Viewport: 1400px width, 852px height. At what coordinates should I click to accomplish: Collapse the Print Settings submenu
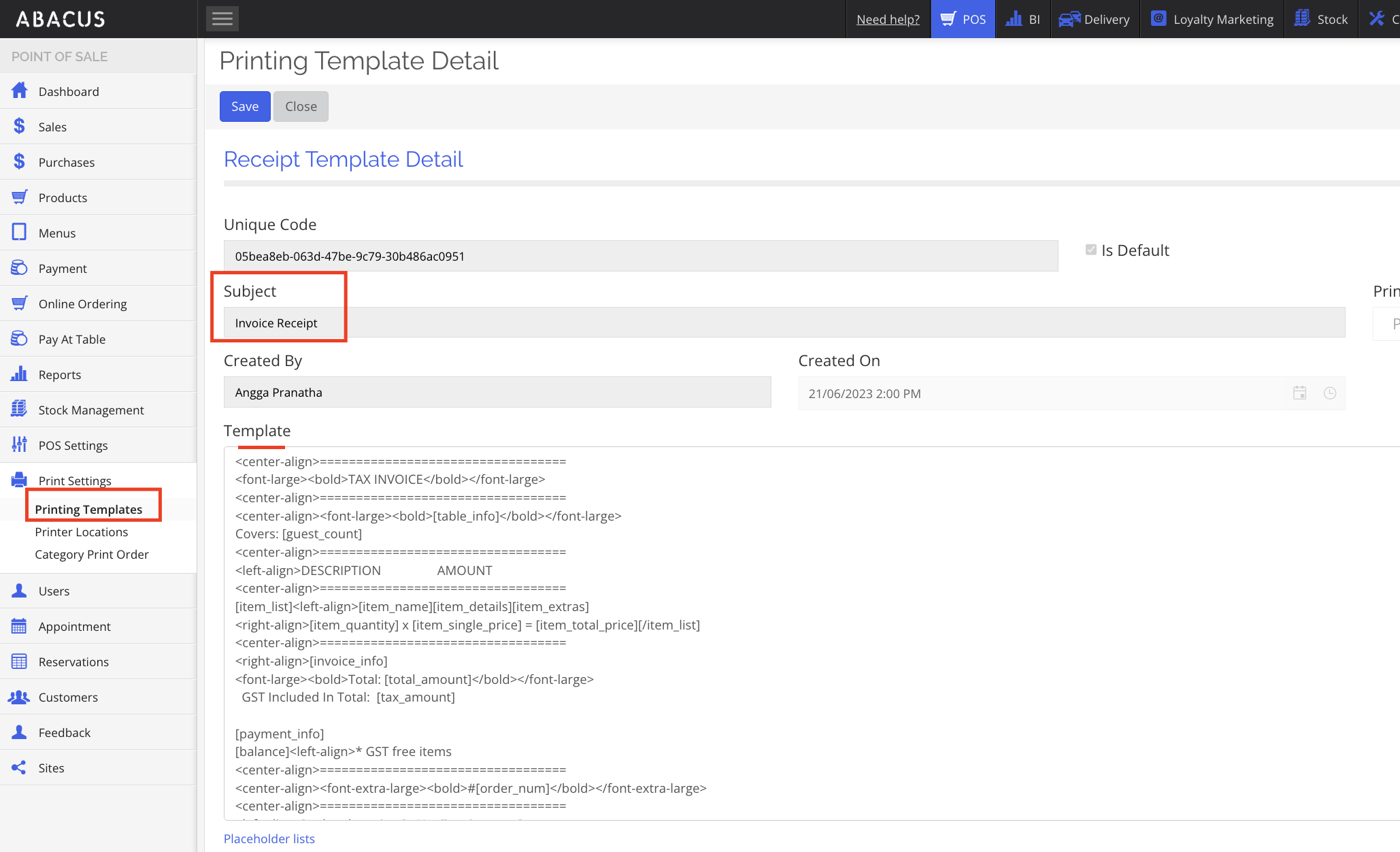click(x=75, y=480)
